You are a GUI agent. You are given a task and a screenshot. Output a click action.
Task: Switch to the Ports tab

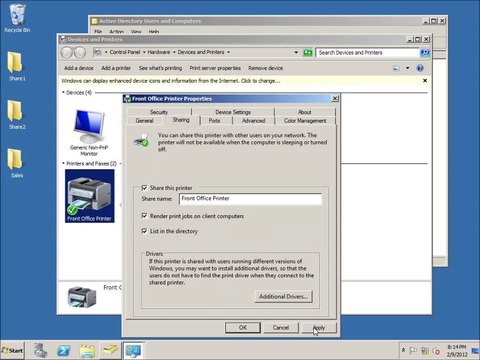tap(215, 121)
